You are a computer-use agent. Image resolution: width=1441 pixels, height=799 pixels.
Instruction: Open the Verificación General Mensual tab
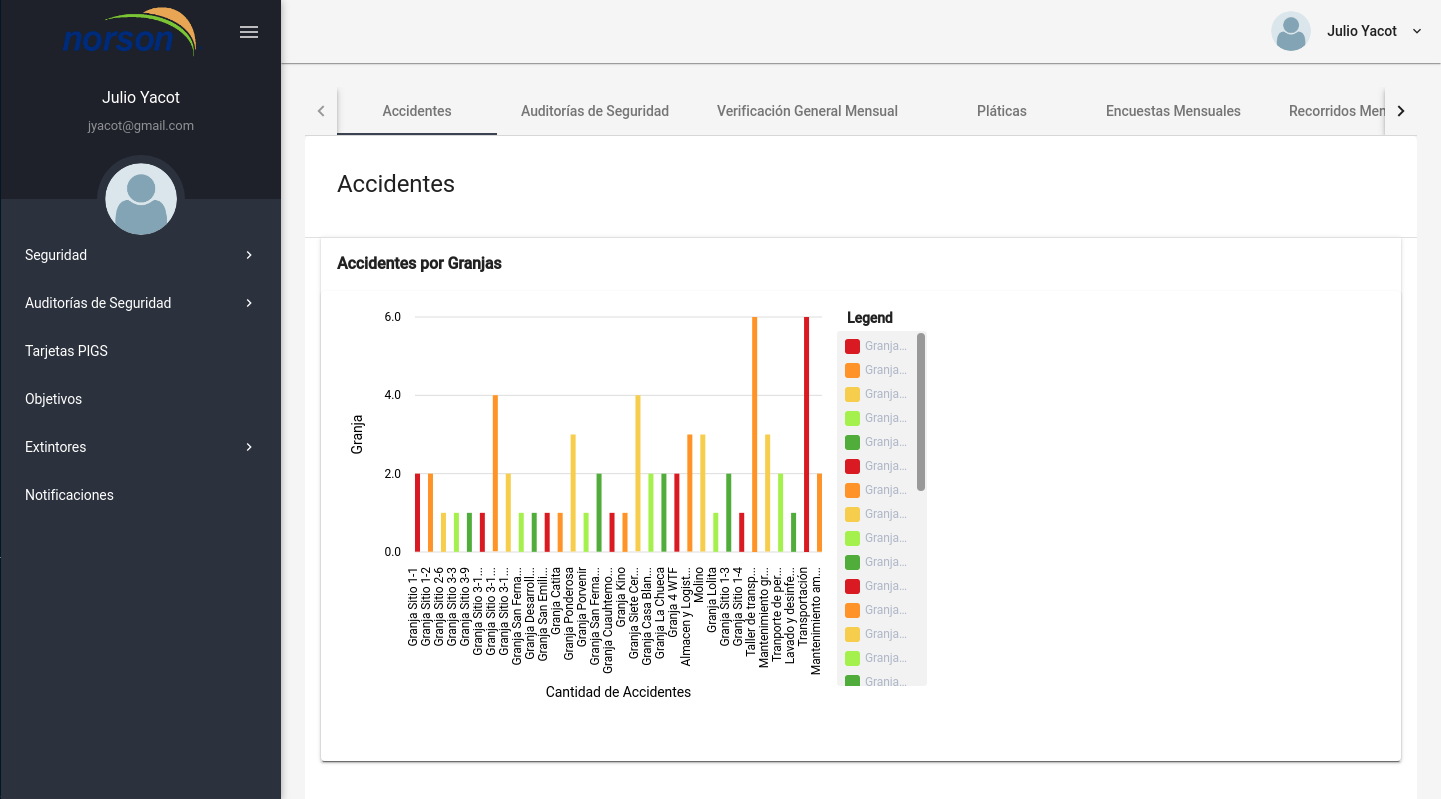(807, 111)
